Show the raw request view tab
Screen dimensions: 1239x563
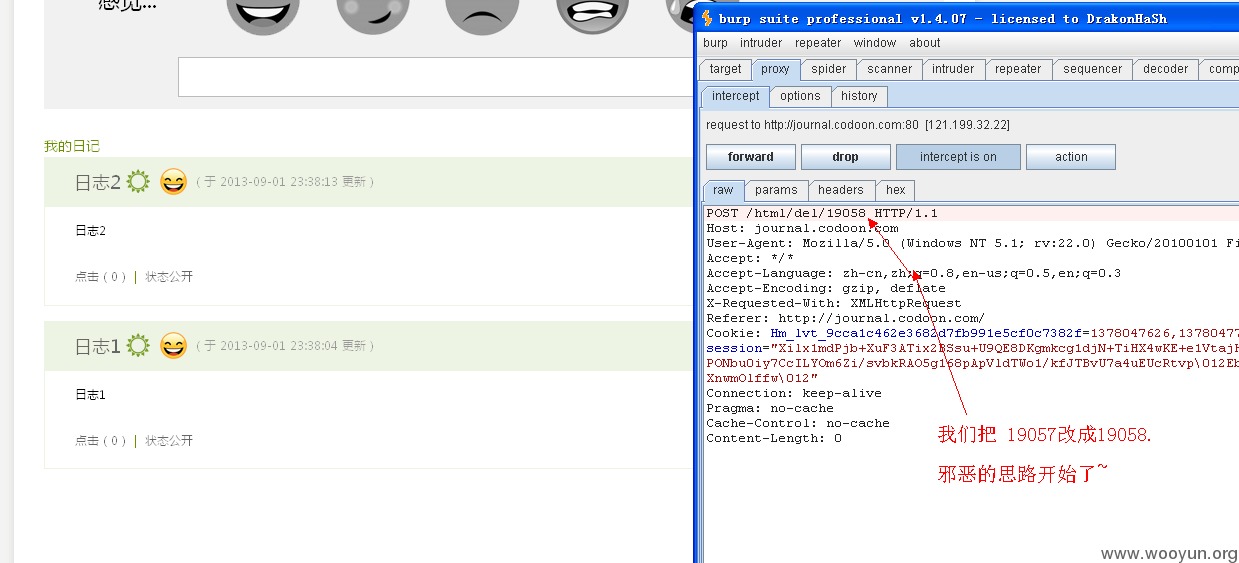(x=723, y=190)
